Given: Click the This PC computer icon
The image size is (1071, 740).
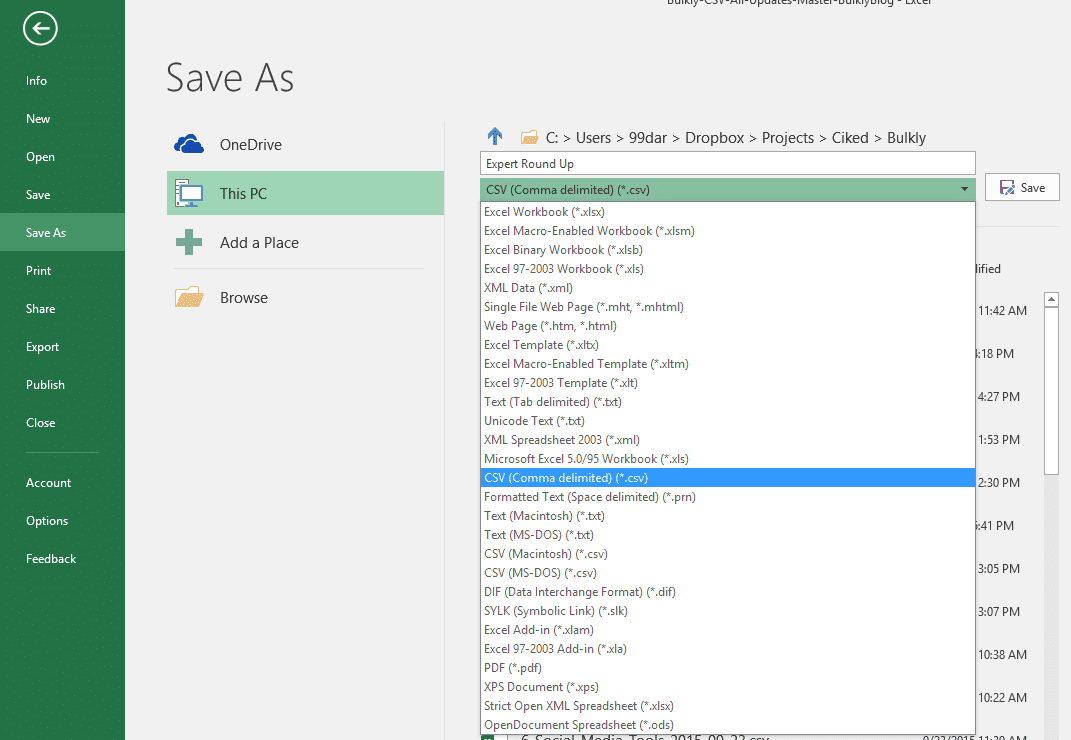Looking at the screenshot, I should tap(189, 193).
